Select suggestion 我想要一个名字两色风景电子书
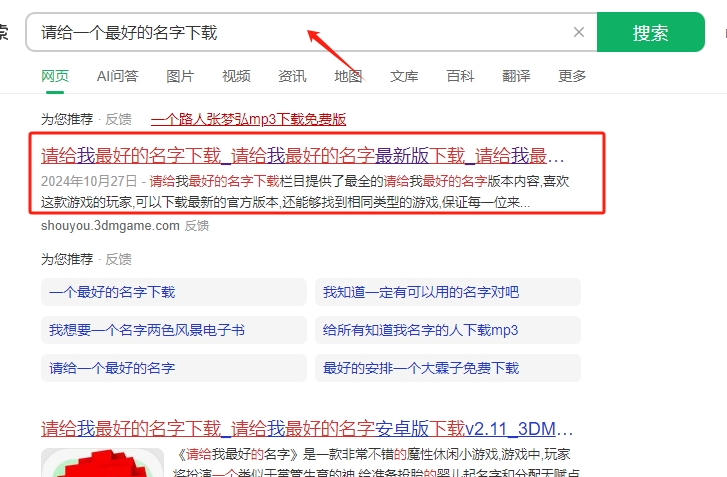 (x=146, y=330)
